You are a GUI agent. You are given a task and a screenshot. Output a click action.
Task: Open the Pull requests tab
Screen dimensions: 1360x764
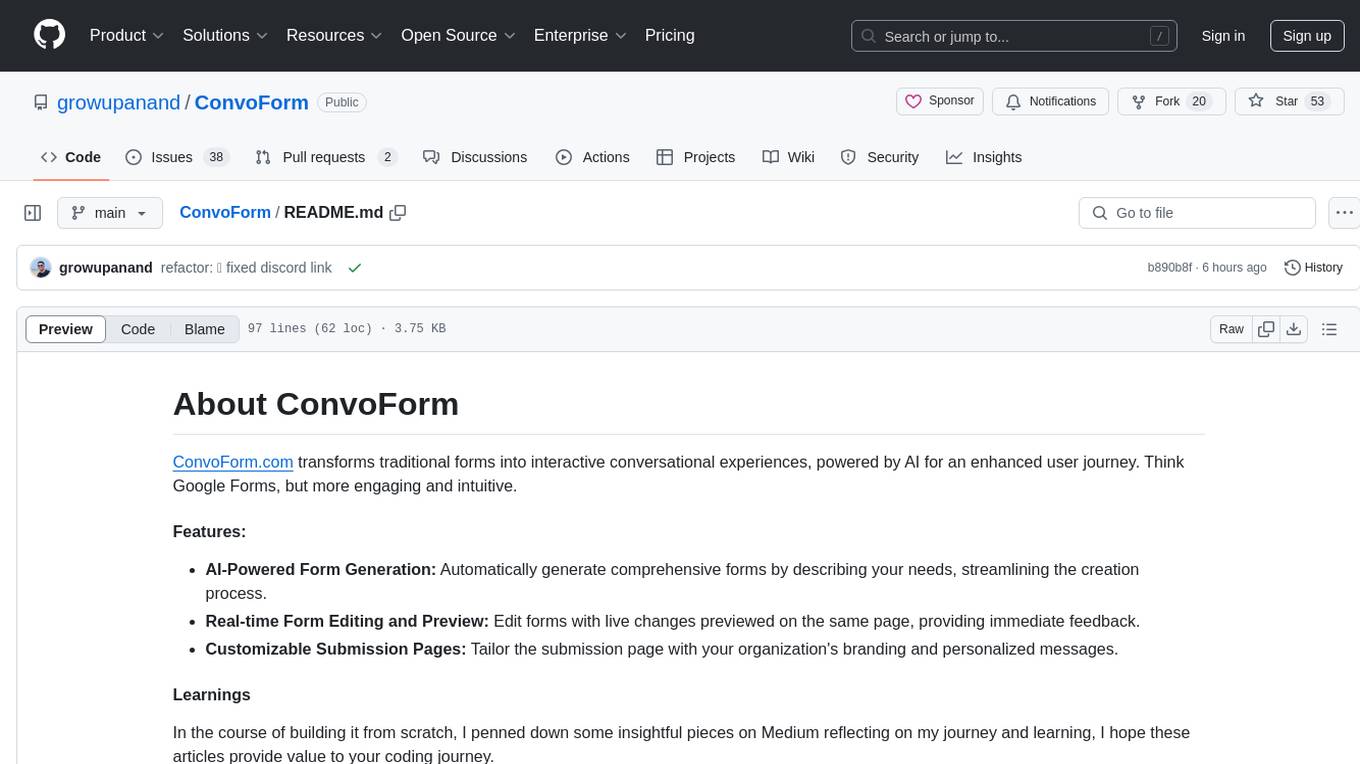[x=326, y=157]
